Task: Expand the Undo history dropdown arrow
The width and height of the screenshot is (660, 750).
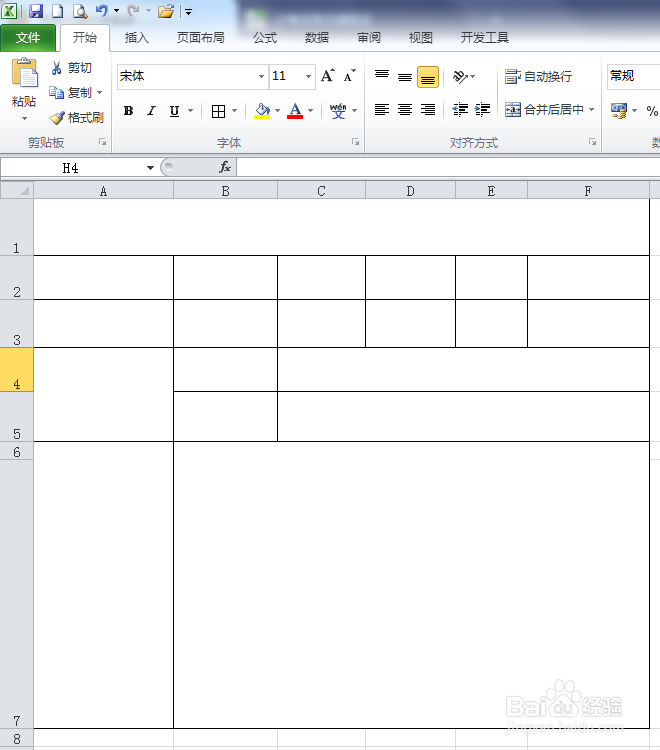Action: [x=116, y=11]
